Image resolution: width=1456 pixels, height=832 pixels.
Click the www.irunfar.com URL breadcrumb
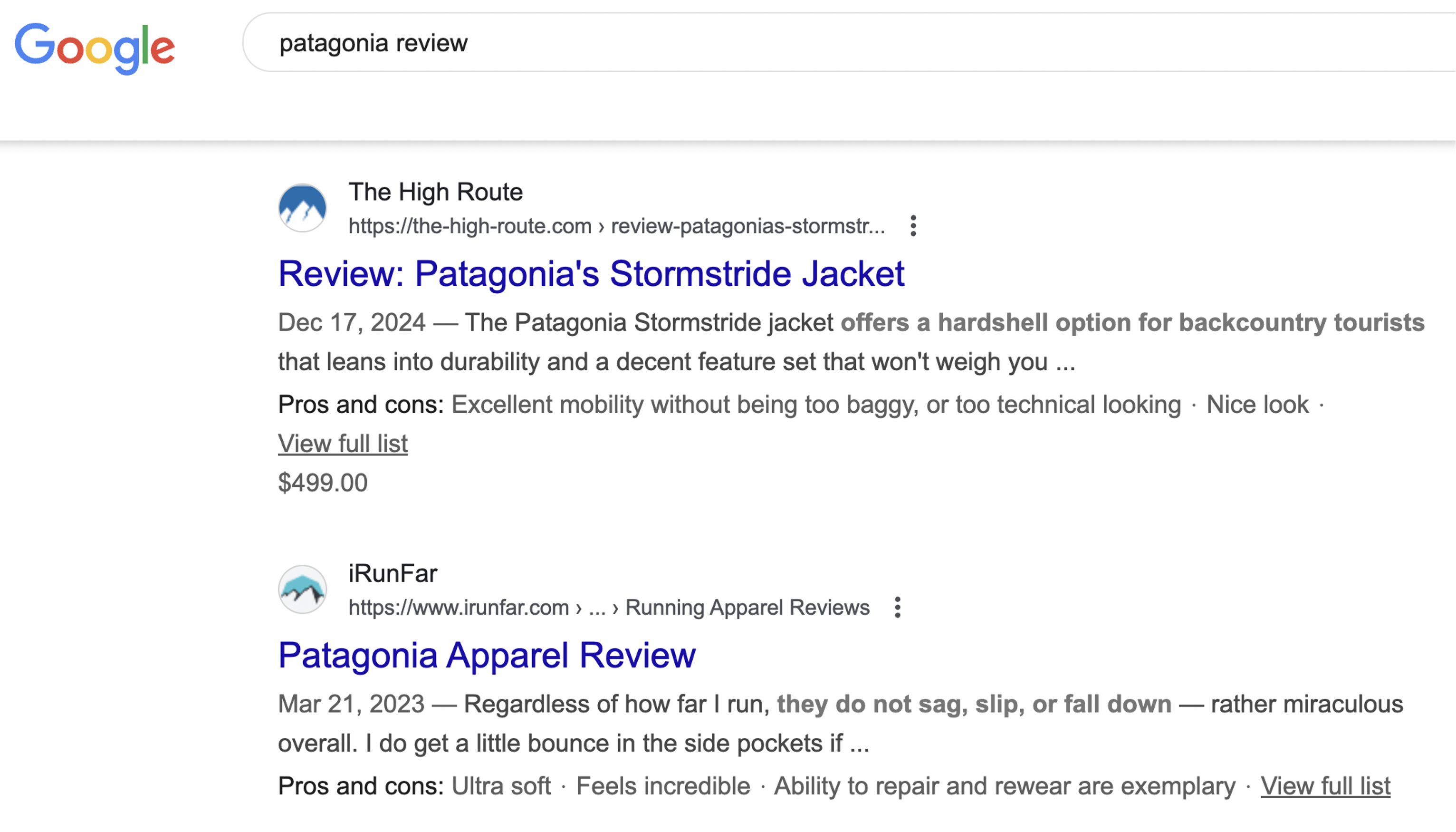point(609,608)
